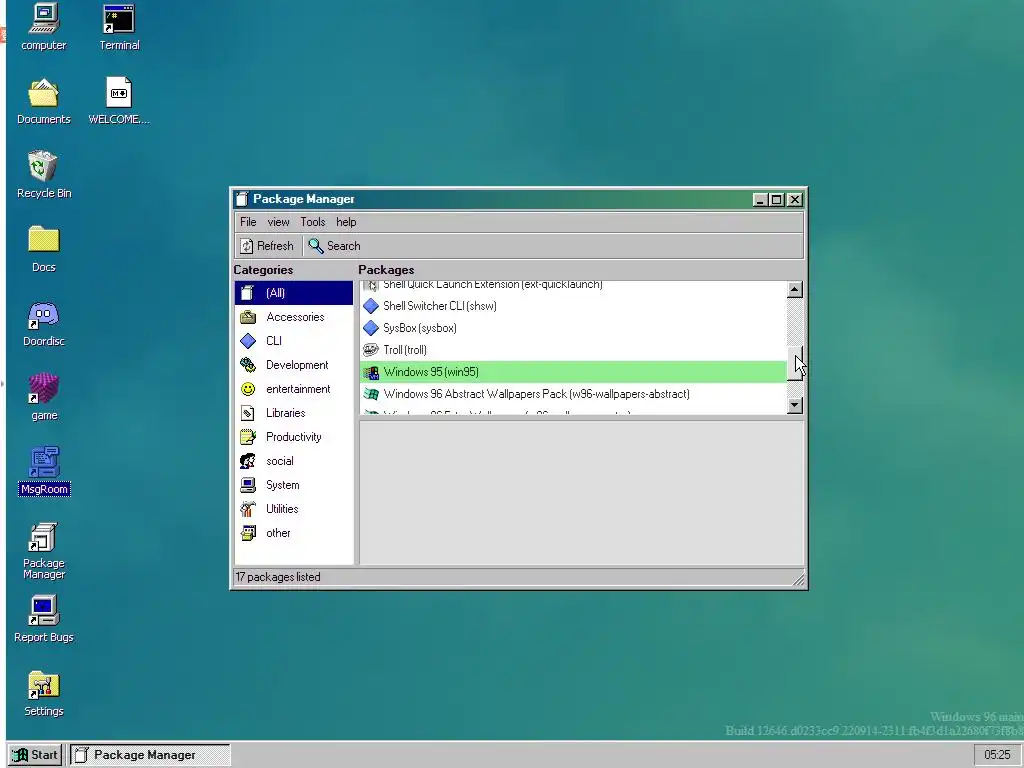Choose the Accessories category

[294, 317]
